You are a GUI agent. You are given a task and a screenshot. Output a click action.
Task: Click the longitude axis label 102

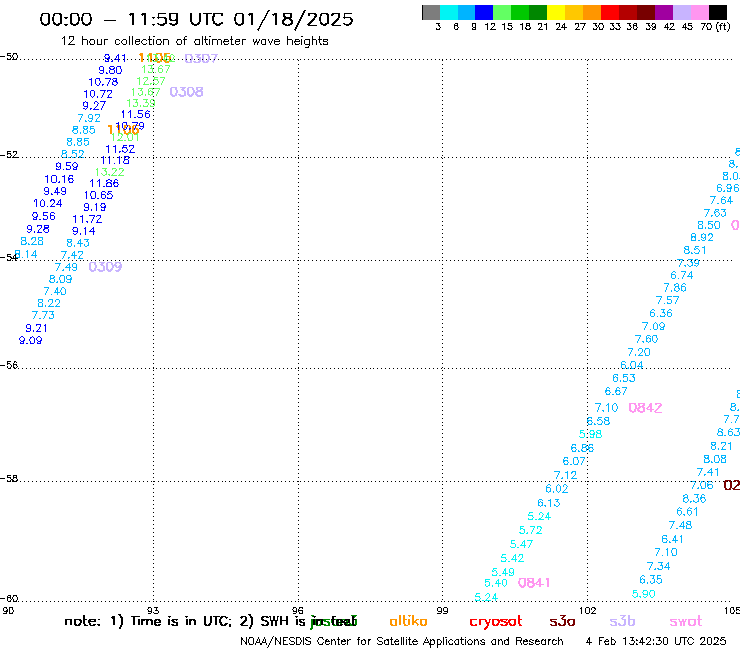pos(588,611)
